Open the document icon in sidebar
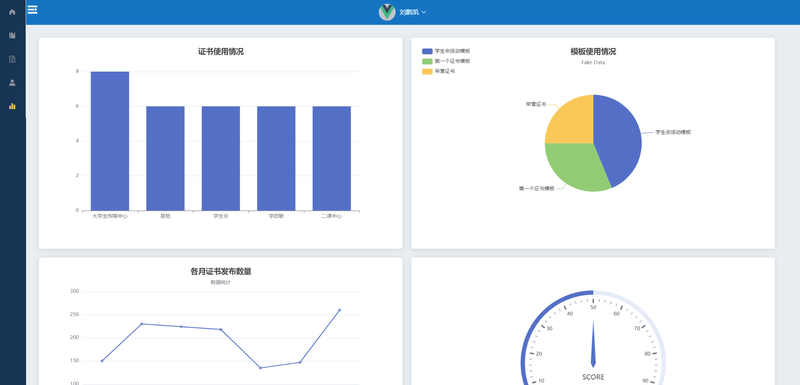 click(x=12, y=59)
